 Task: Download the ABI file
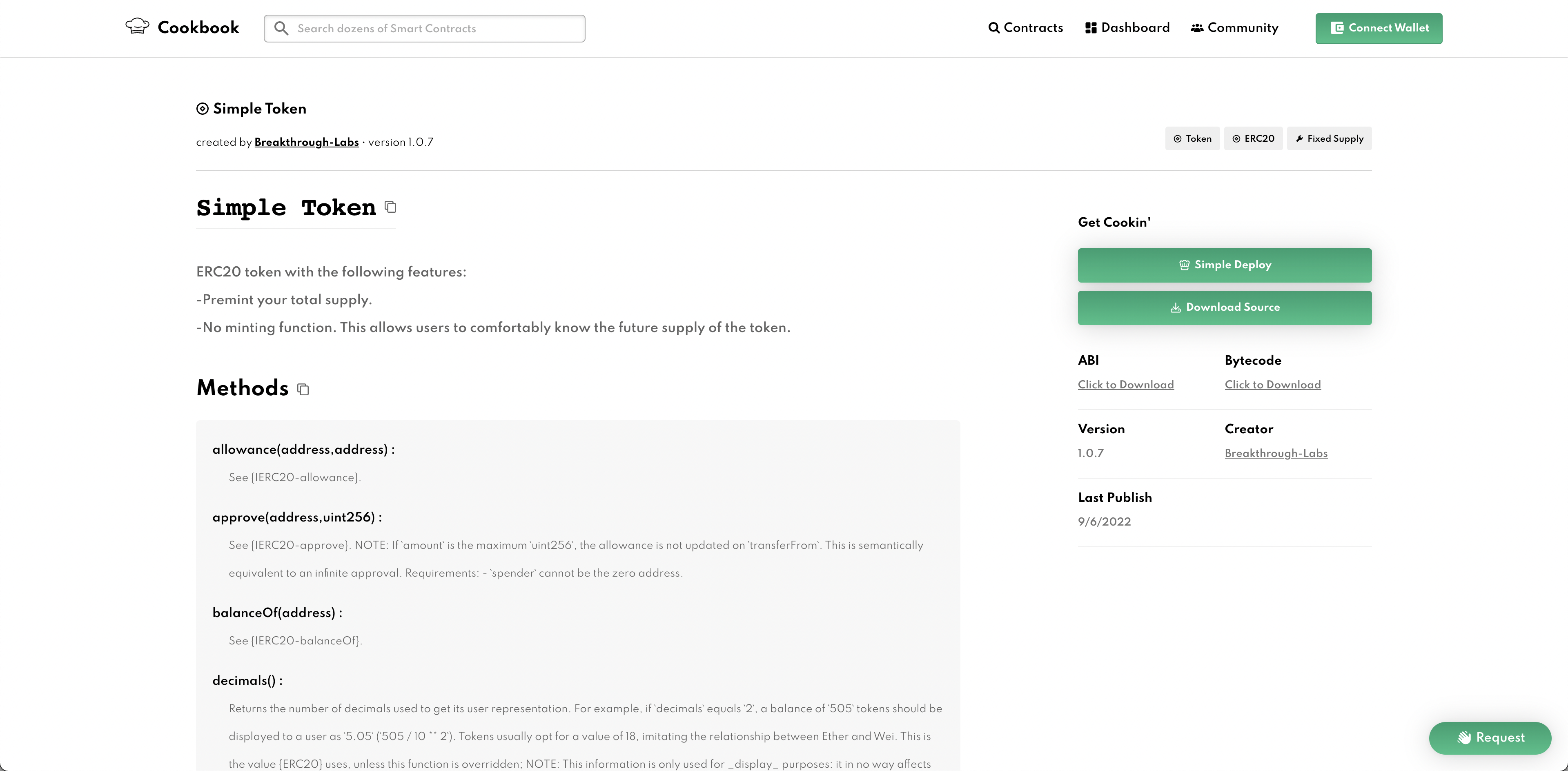point(1125,385)
